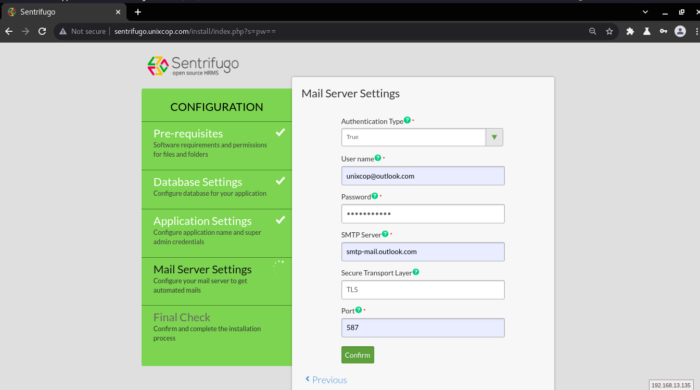Close the Sentrifugo tab

pos(118,12)
